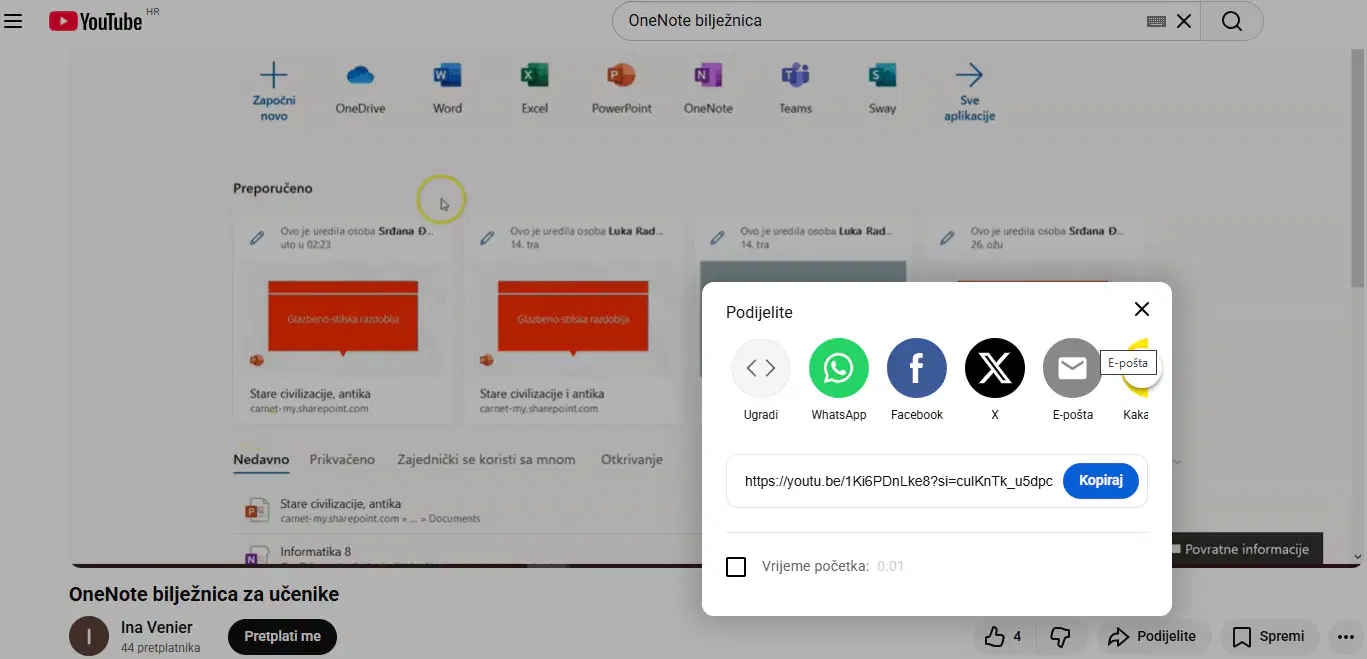Screen dimensions: 1367x659
Task: Open the three-dot more actions menu
Action: click(x=1345, y=636)
